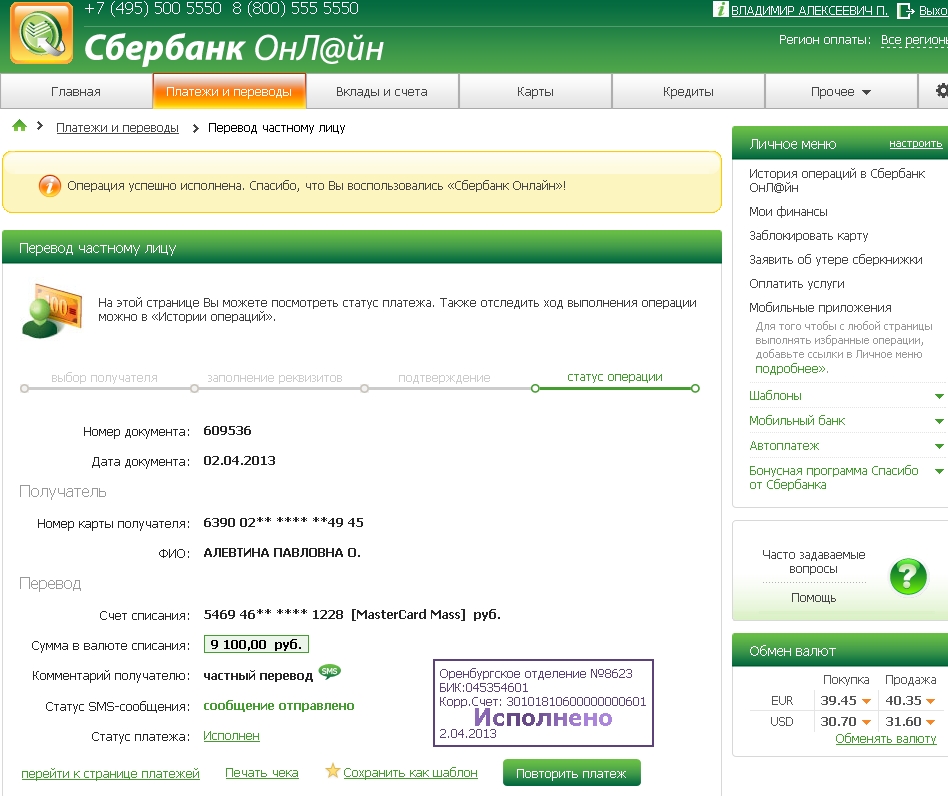This screenshot has width=948, height=796.
Task: Click Обменять валюту link
Action: pos(886,739)
